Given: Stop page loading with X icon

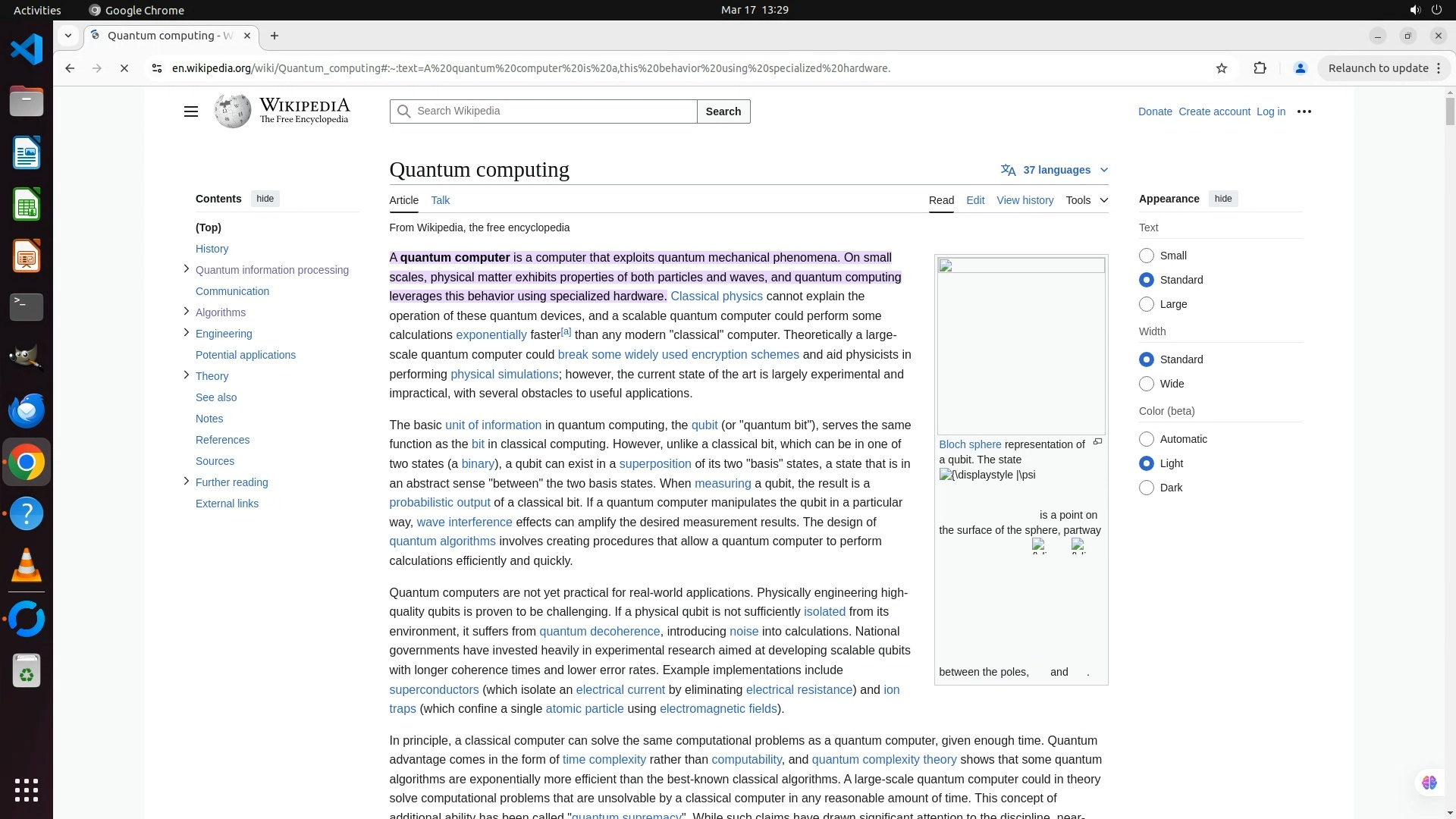Looking at the screenshot, I should coord(124,68).
